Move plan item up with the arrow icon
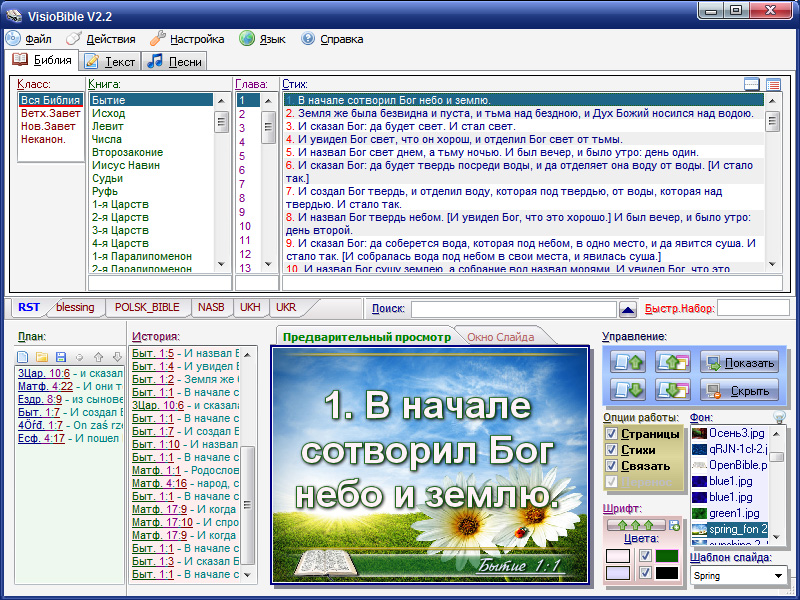 (x=98, y=356)
